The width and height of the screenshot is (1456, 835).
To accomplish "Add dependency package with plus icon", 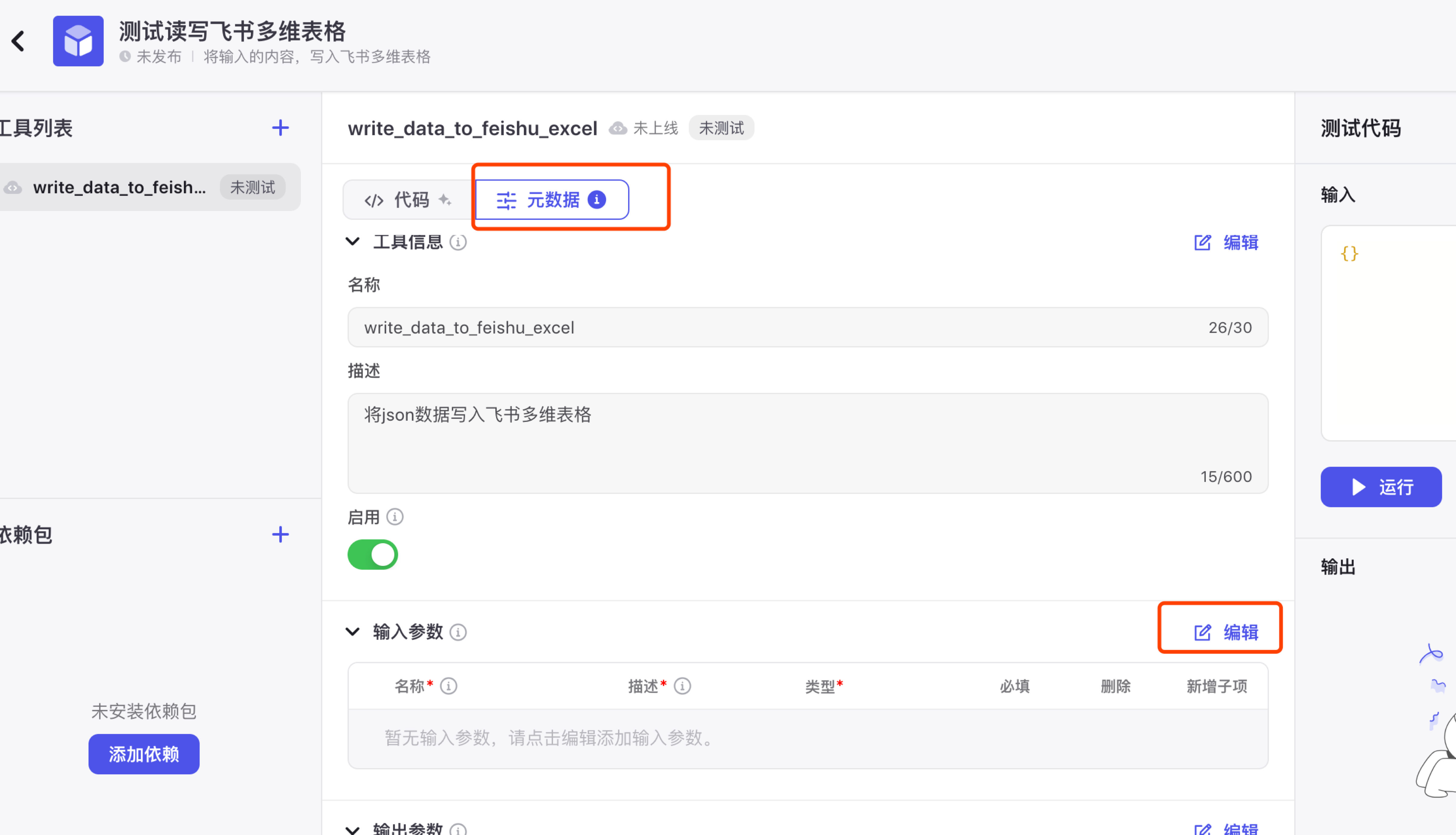I will click(280, 535).
